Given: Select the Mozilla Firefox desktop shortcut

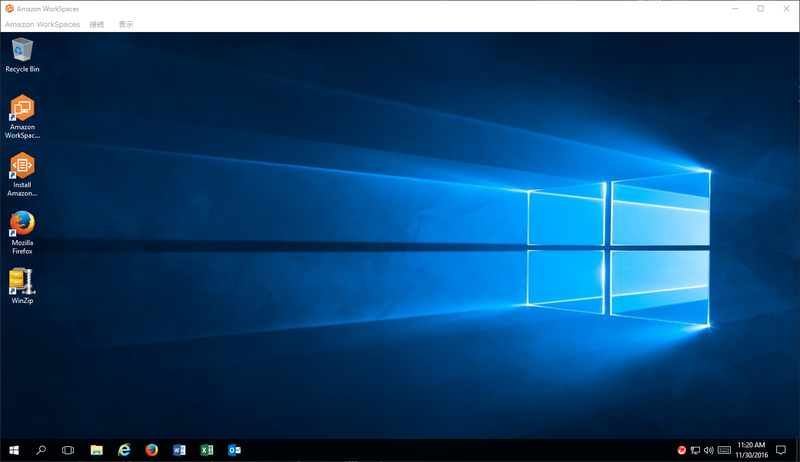Looking at the screenshot, I should tap(22, 233).
